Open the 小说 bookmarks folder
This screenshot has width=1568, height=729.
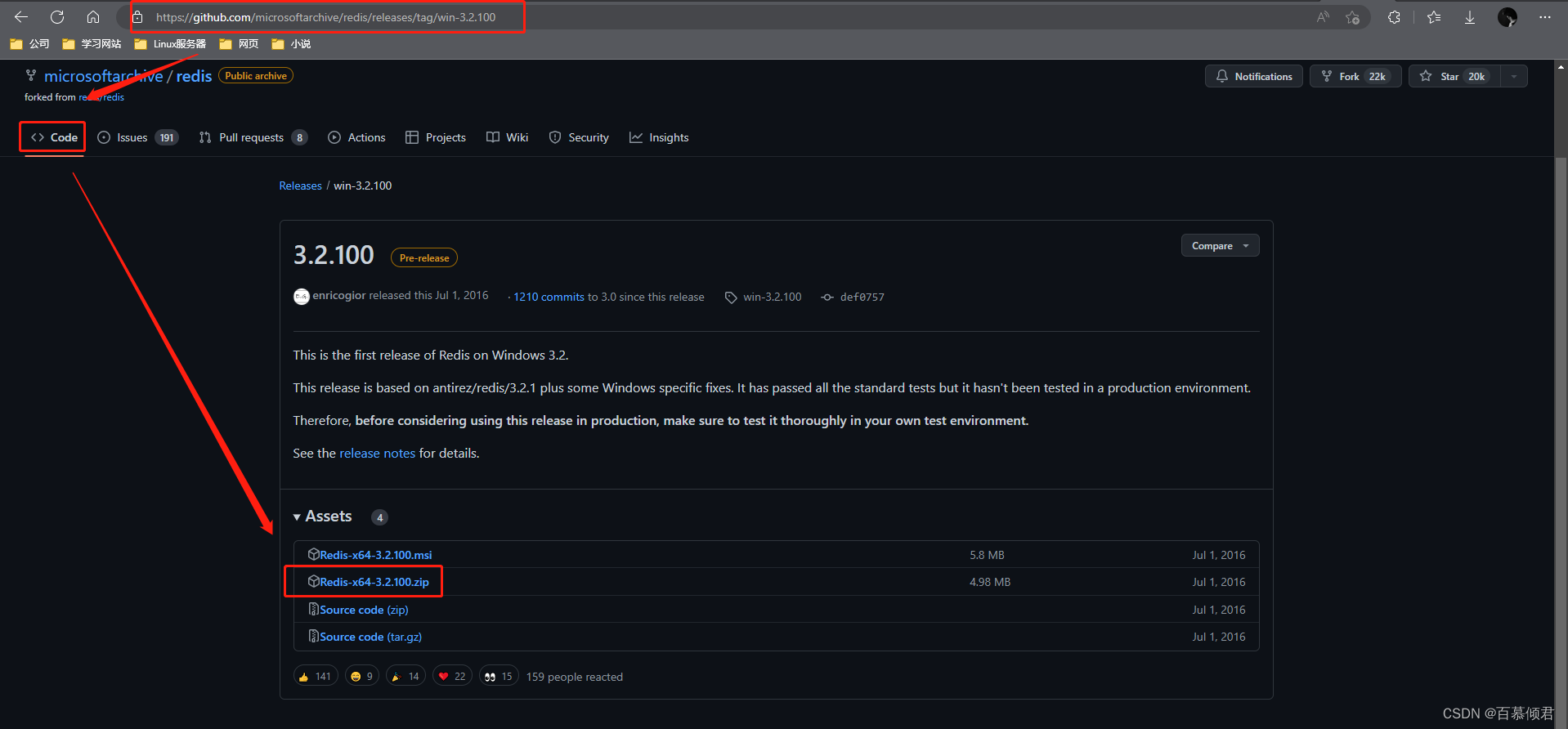coord(291,44)
